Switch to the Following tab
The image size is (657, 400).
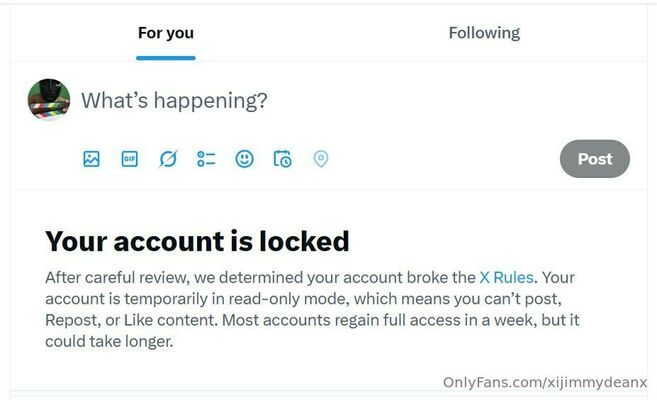coord(484,33)
